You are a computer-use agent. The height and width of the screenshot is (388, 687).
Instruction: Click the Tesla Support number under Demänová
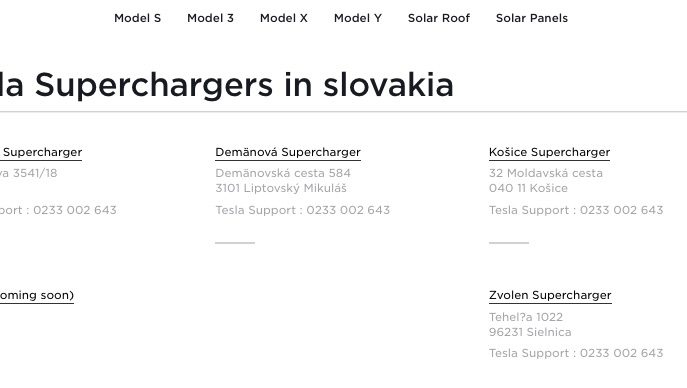coord(348,210)
